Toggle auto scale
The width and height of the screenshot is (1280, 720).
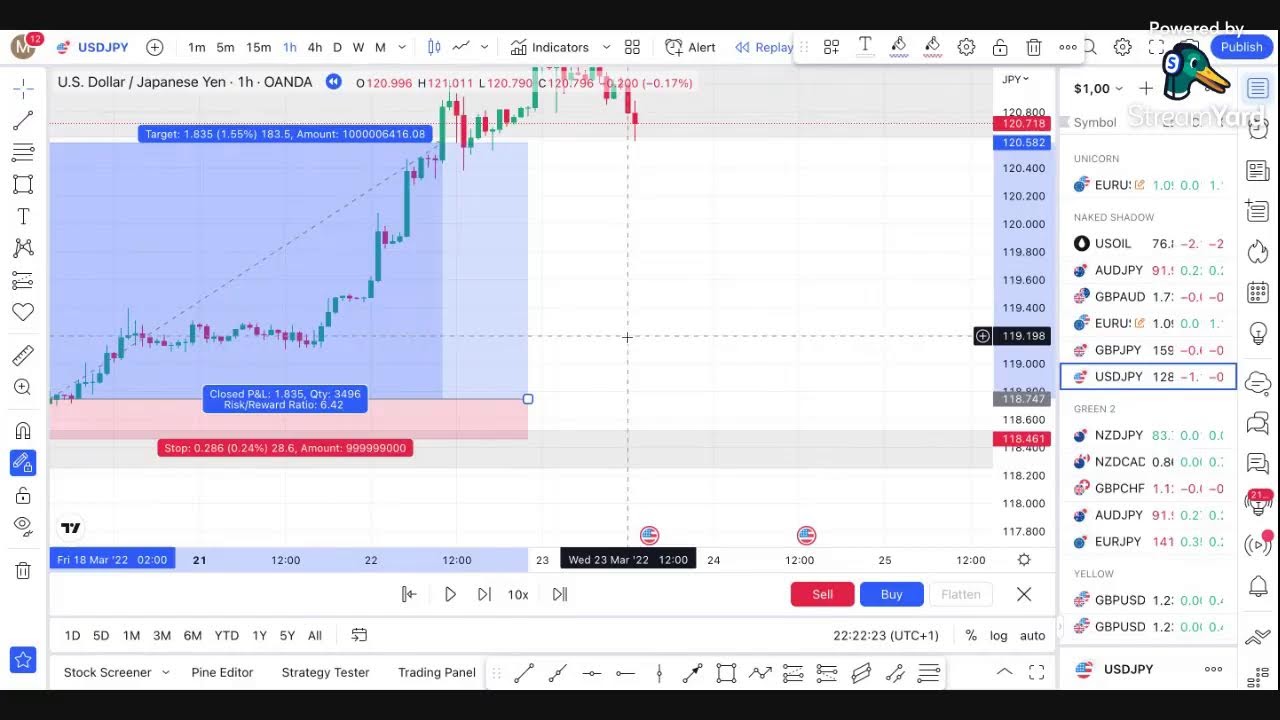click(1033, 635)
